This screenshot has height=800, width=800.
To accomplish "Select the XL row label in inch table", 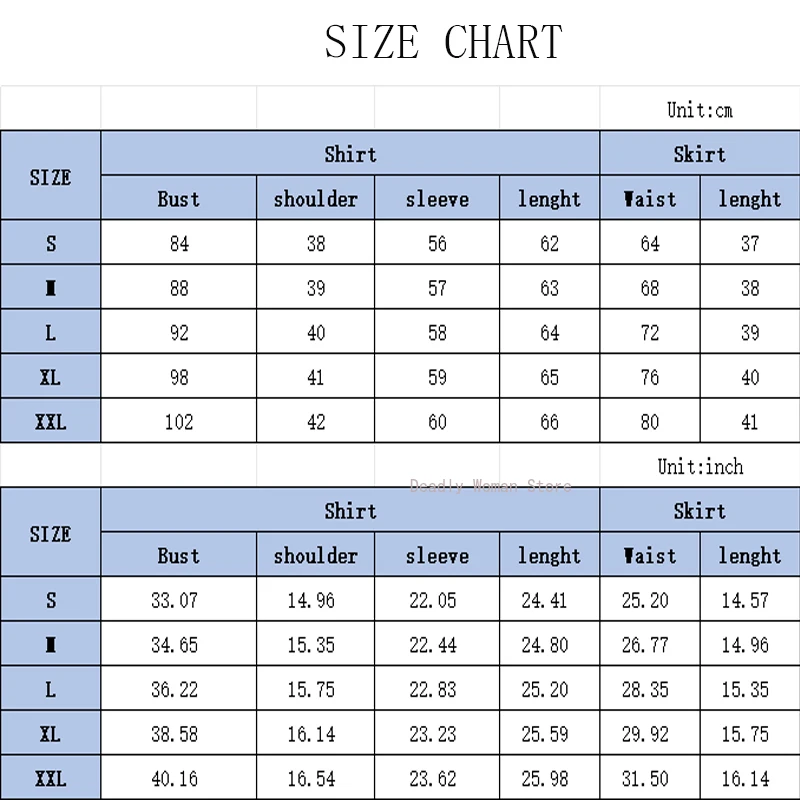I will click(51, 734).
